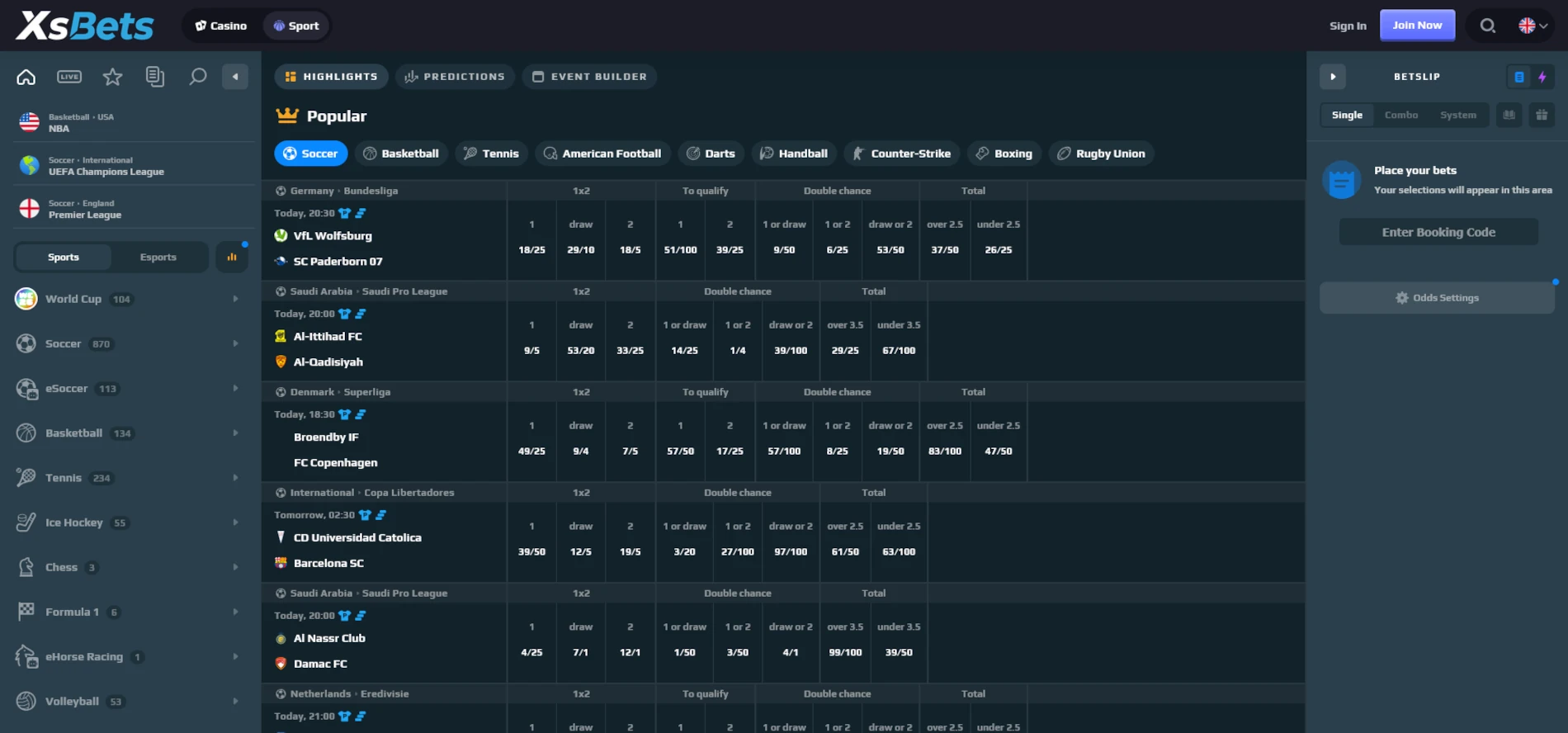Pick Barcelona SC win odds 19/5

(631, 551)
